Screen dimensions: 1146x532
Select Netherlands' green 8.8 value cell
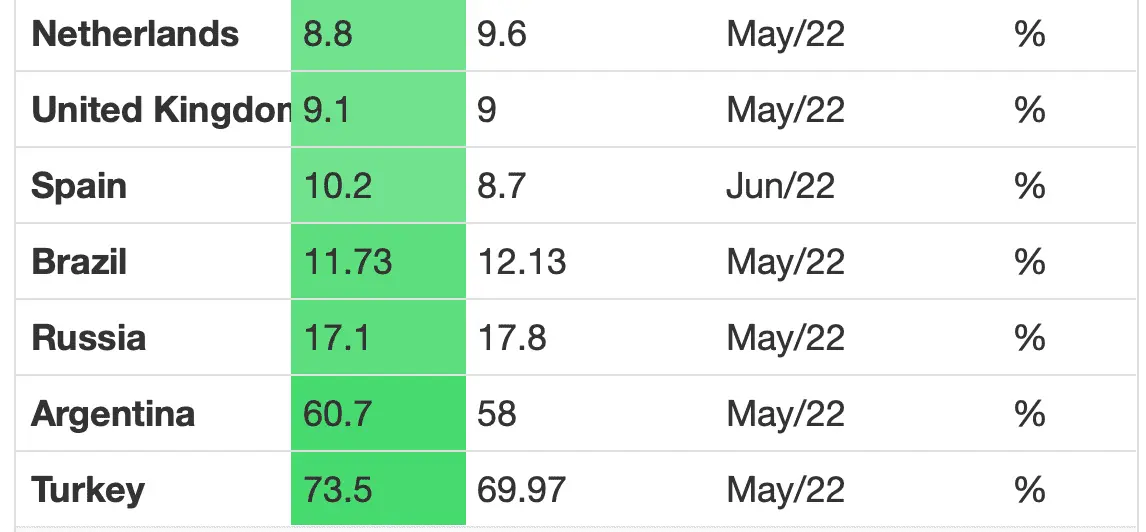coord(377,35)
